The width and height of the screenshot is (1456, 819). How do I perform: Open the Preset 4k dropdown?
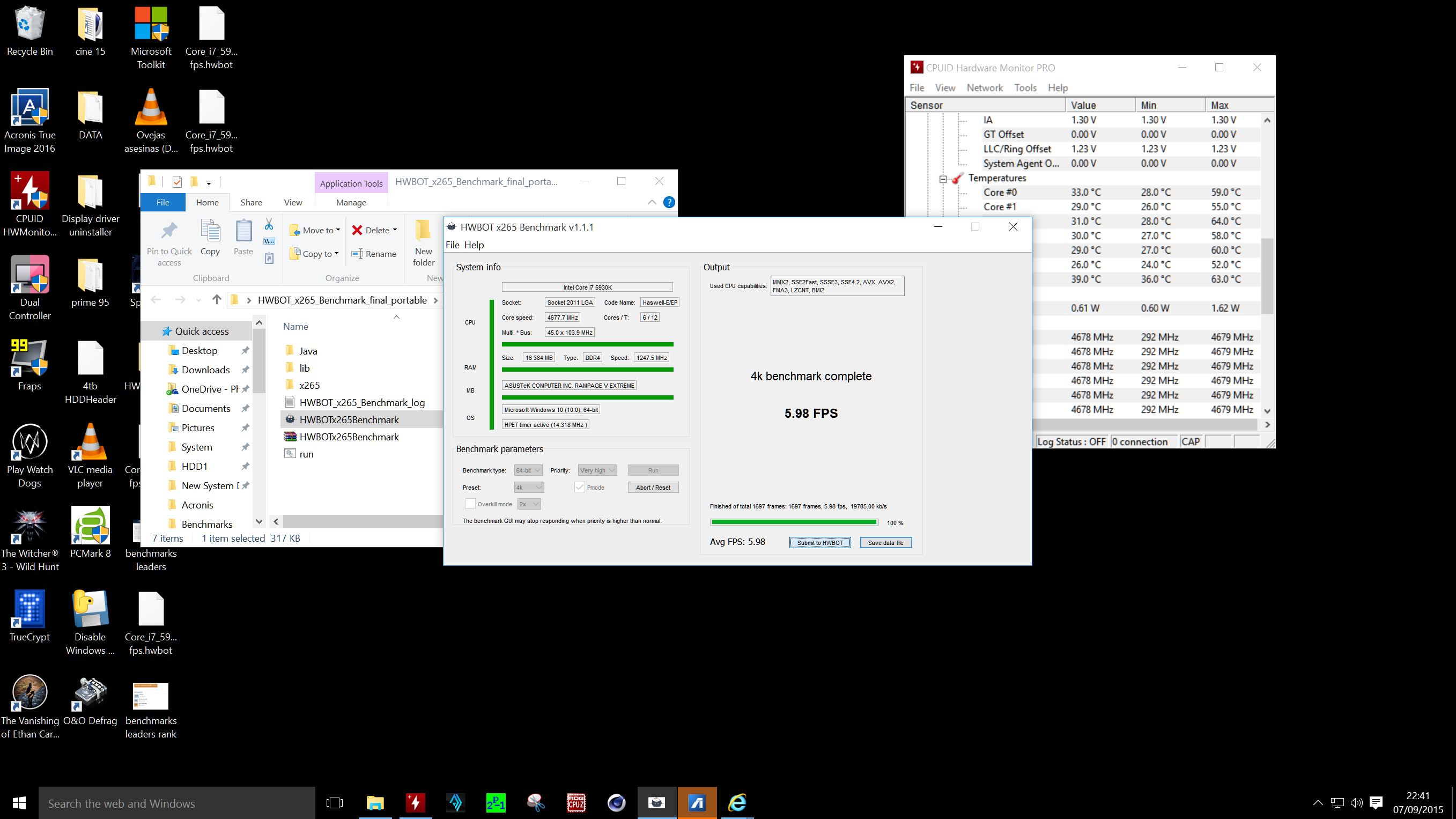pyautogui.click(x=529, y=487)
